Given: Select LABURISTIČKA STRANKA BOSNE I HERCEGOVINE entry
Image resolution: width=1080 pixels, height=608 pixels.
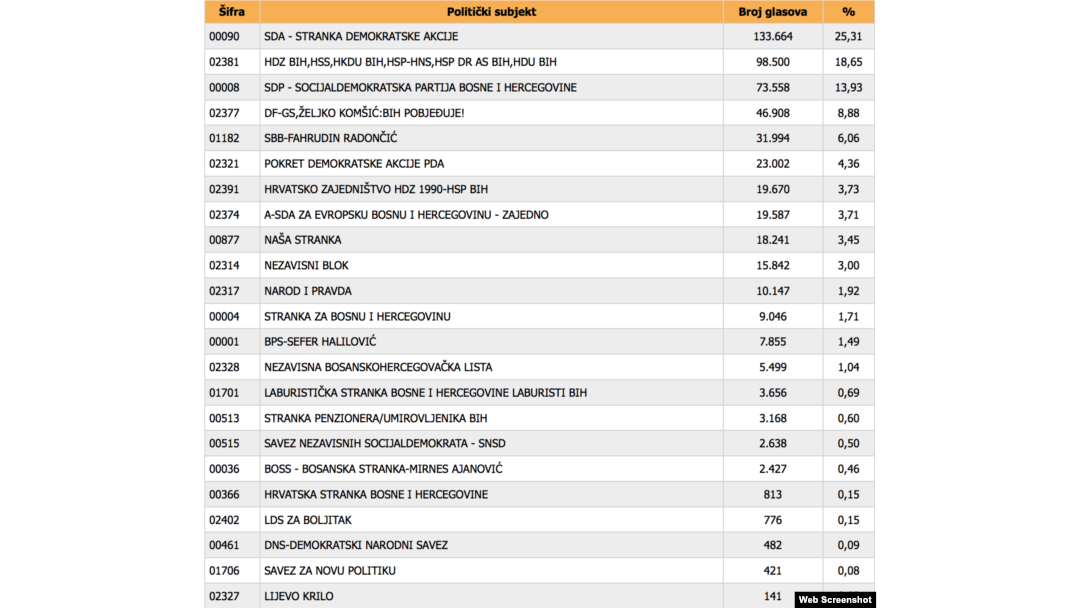Looking at the screenshot, I should 426,392.
